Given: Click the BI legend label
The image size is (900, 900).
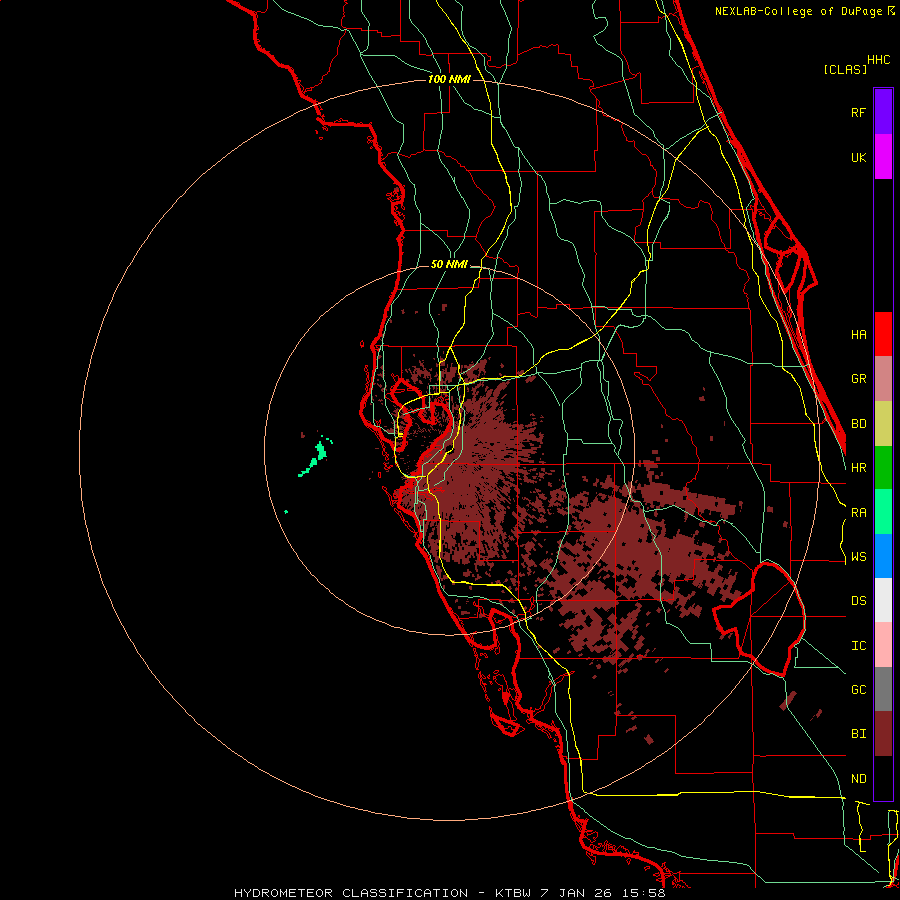Looking at the screenshot, I should pos(858,734).
